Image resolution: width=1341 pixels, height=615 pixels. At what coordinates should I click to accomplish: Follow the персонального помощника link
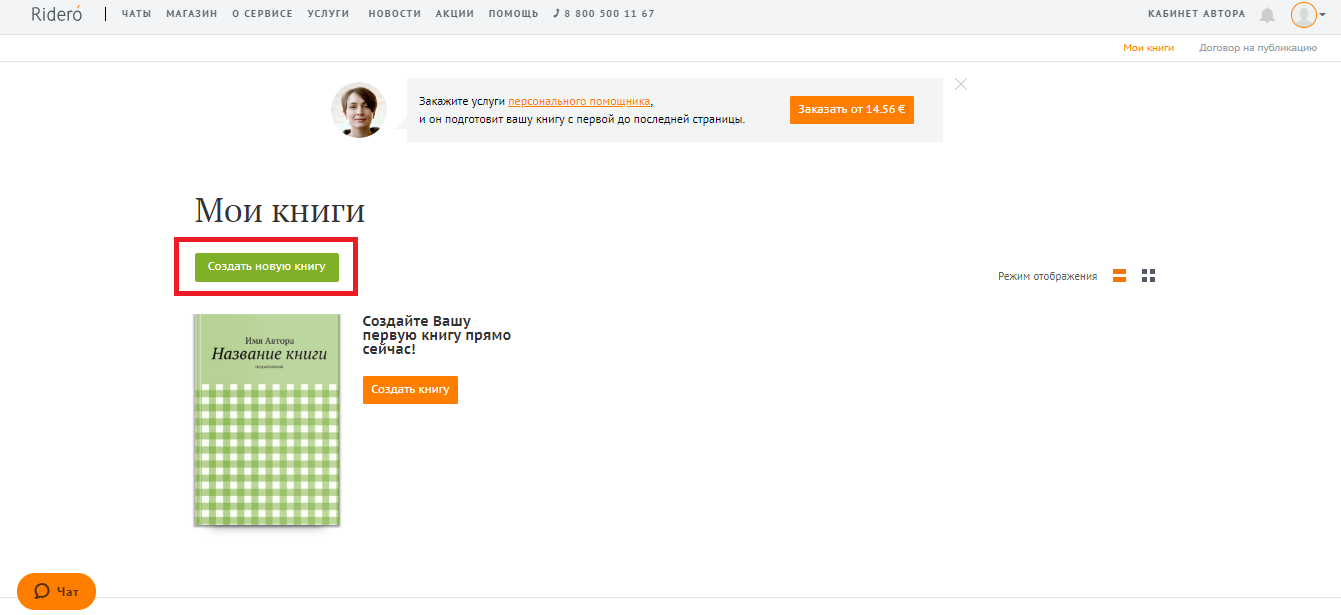pos(579,101)
